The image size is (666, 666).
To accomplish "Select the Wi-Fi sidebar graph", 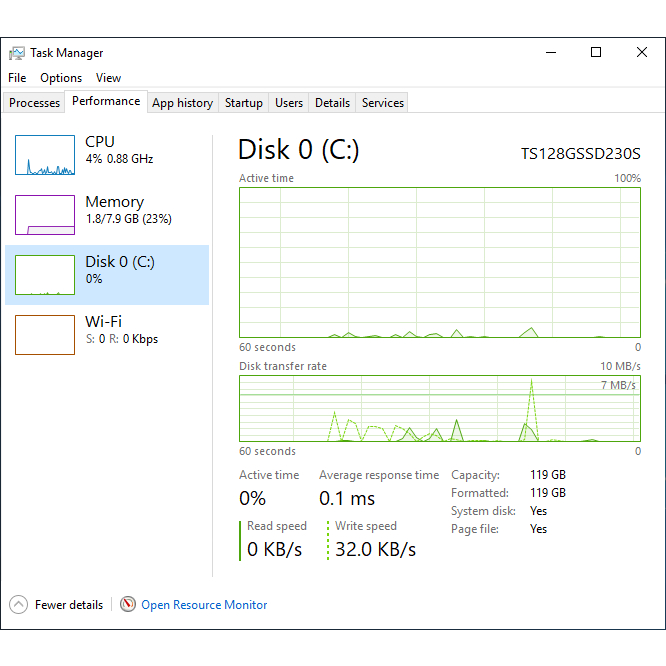I will (45, 335).
